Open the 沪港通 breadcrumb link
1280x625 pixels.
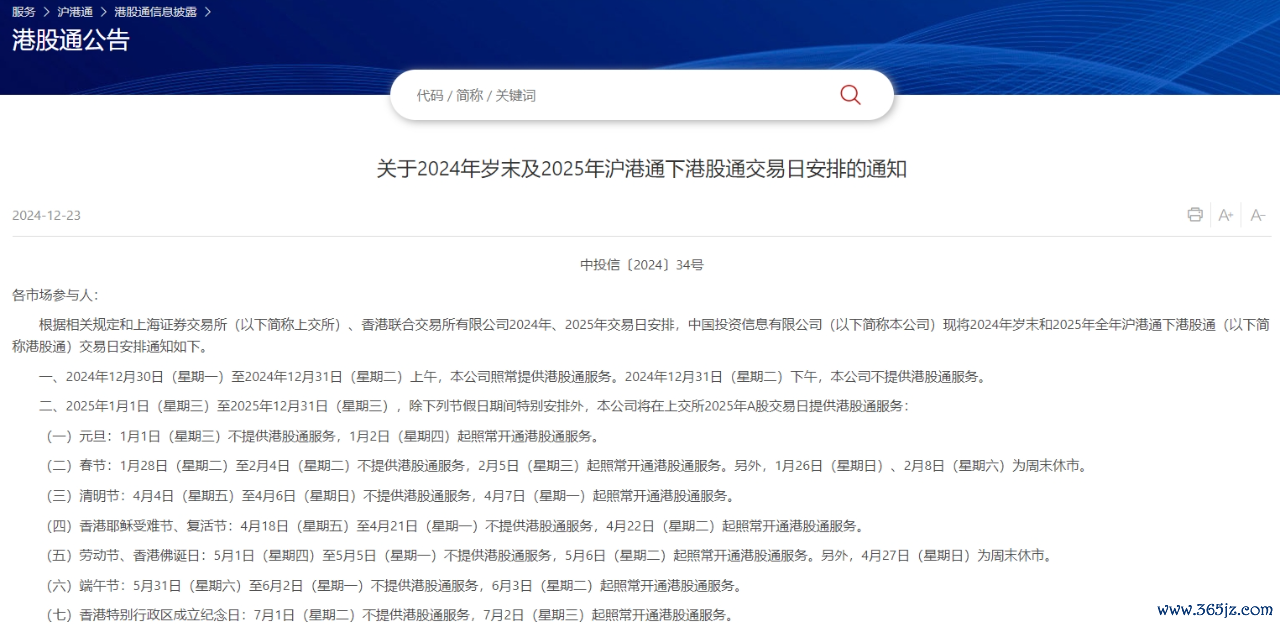tap(74, 12)
